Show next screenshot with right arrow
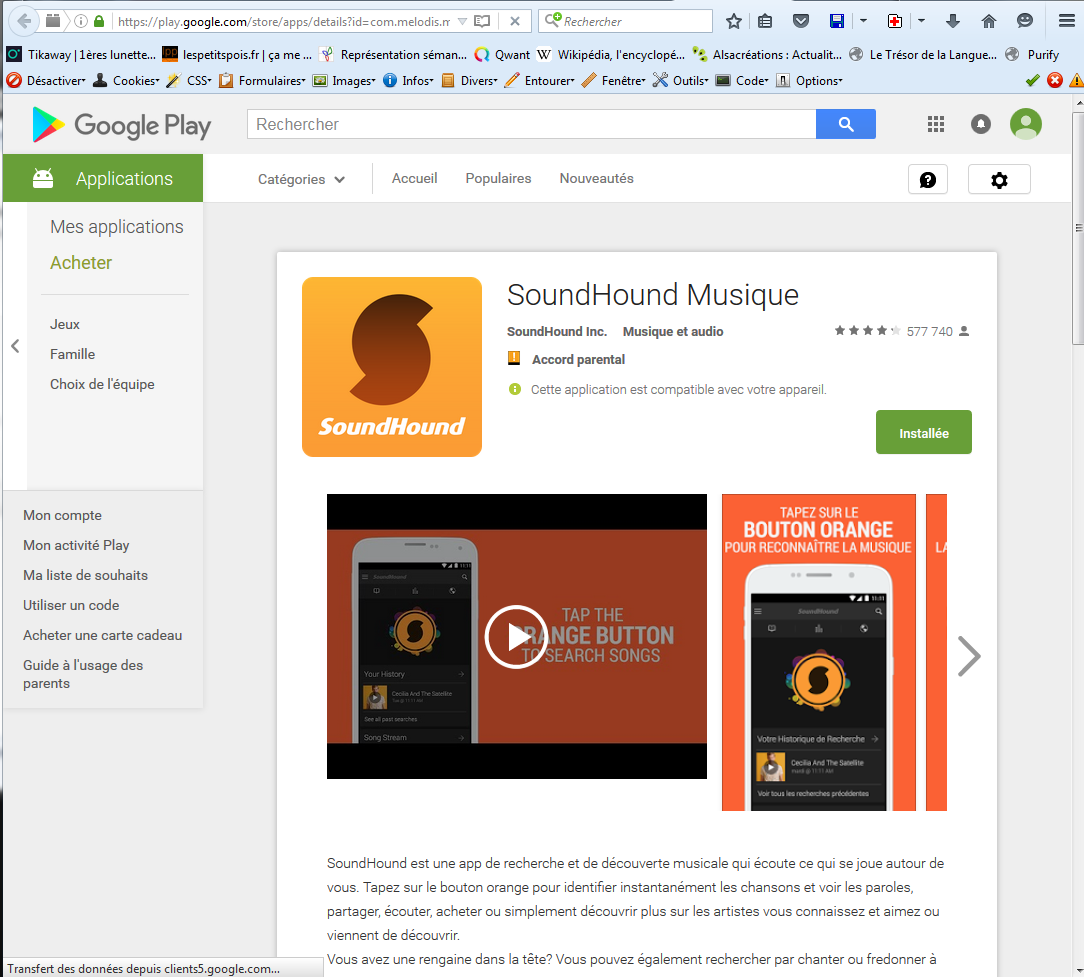The width and height of the screenshot is (1084, 977). (968, 656)
